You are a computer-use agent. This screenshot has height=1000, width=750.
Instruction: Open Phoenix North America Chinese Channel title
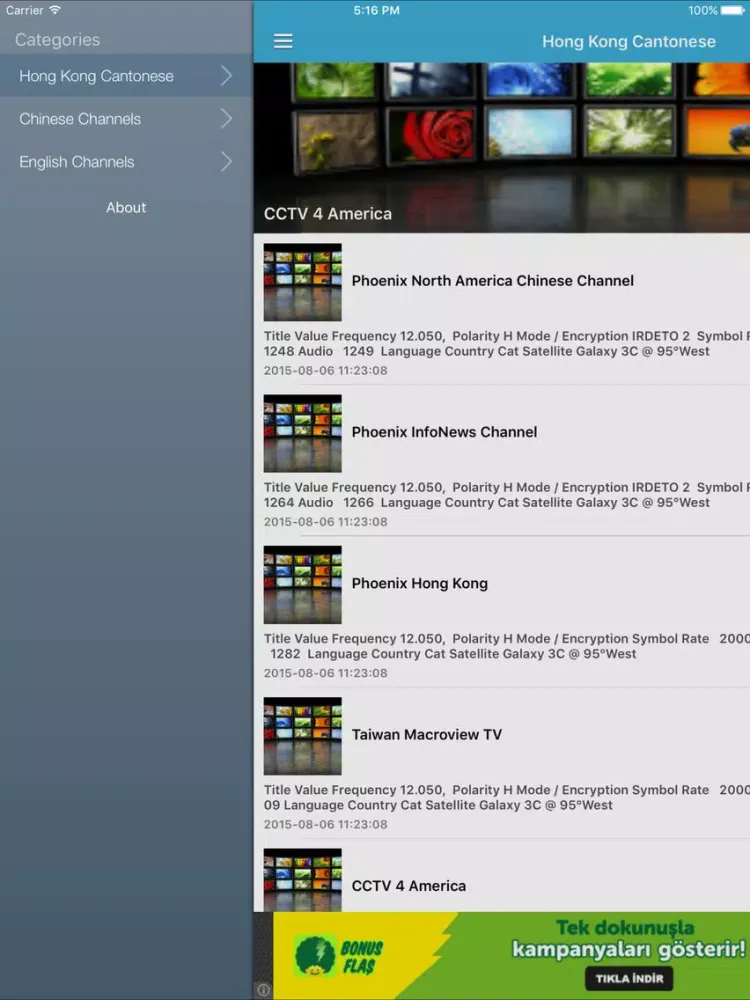pos(493,281)
